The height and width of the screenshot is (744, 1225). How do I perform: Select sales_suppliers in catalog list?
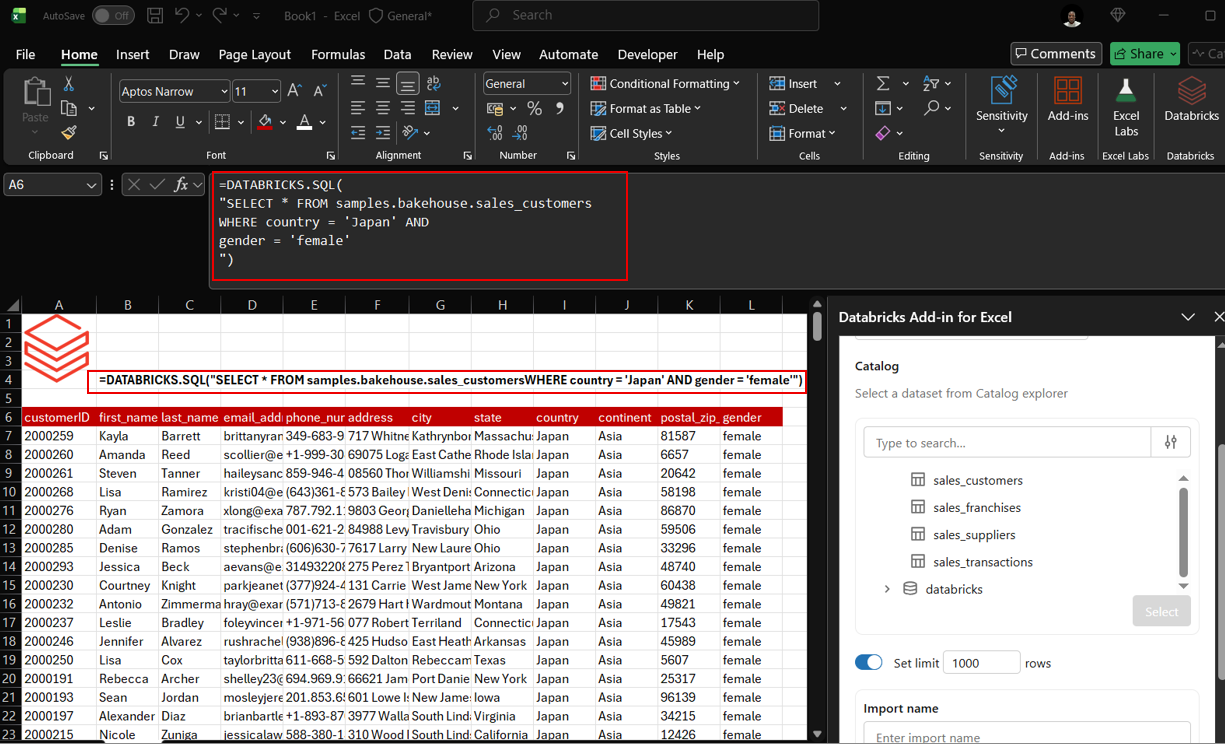973,535
